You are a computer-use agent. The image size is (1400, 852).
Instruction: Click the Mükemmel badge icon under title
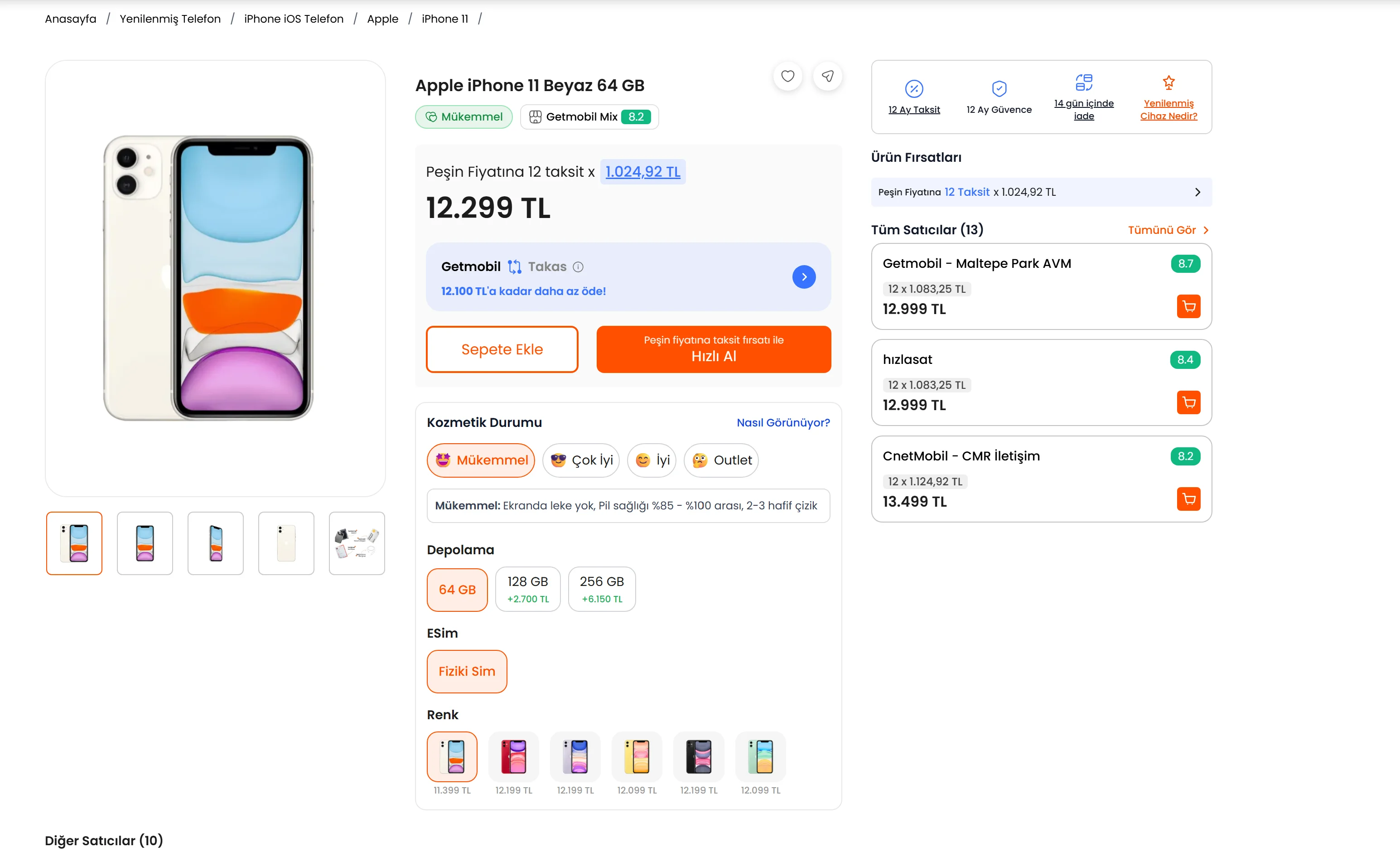(431, 116)
